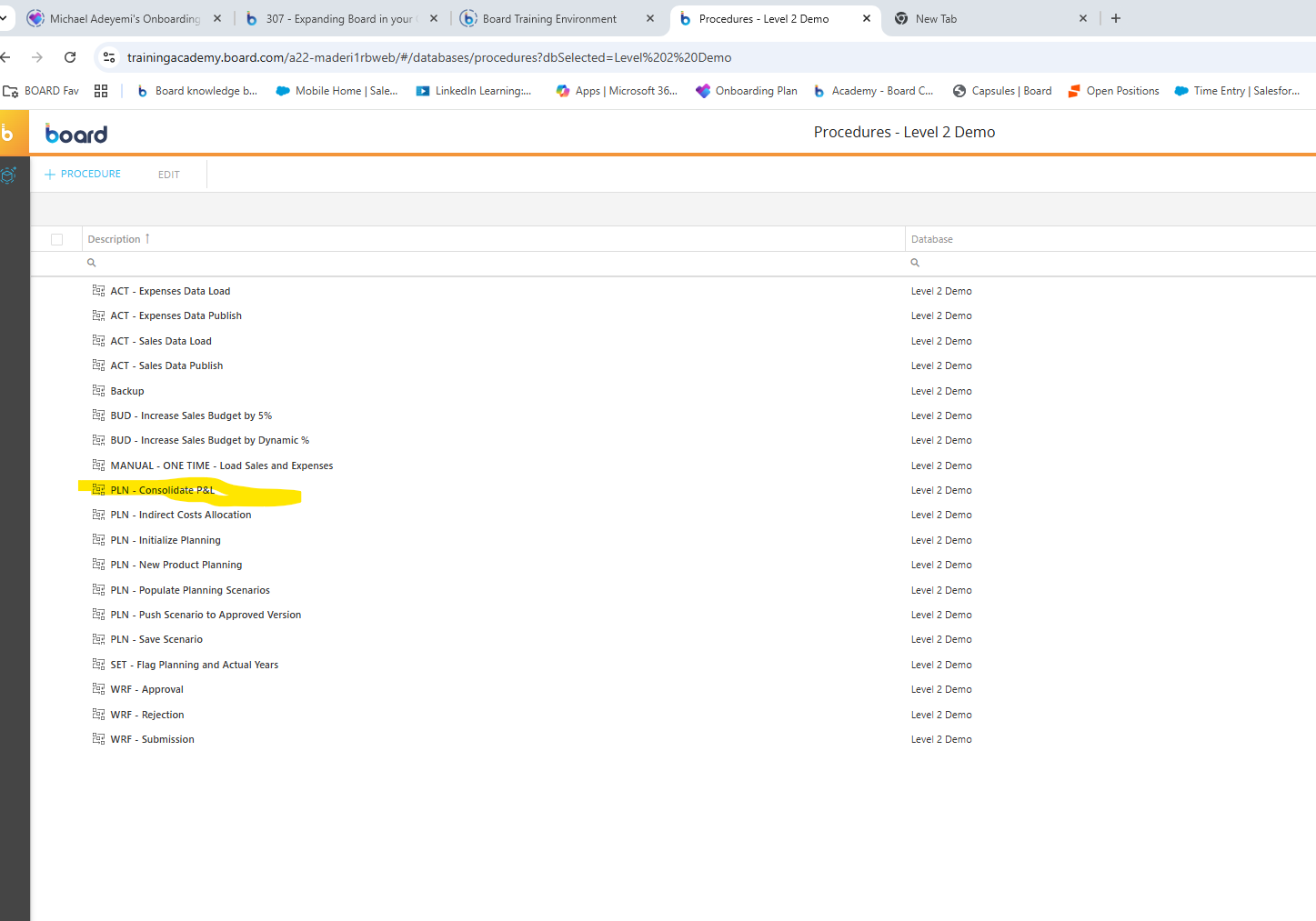Click the icon beside PLN - Initialize Planning
Viewport: 1316px width, 921px height.
click(98, 539)
